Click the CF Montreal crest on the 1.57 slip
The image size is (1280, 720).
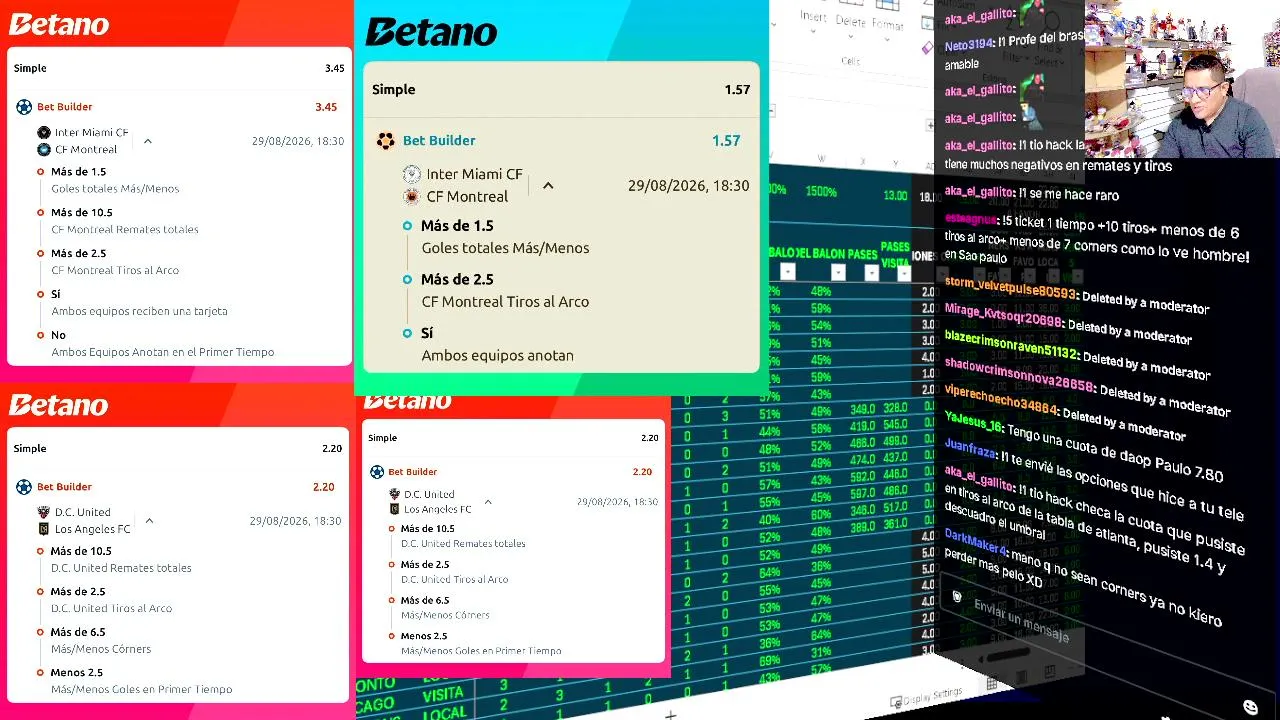(x=411, y=196)
